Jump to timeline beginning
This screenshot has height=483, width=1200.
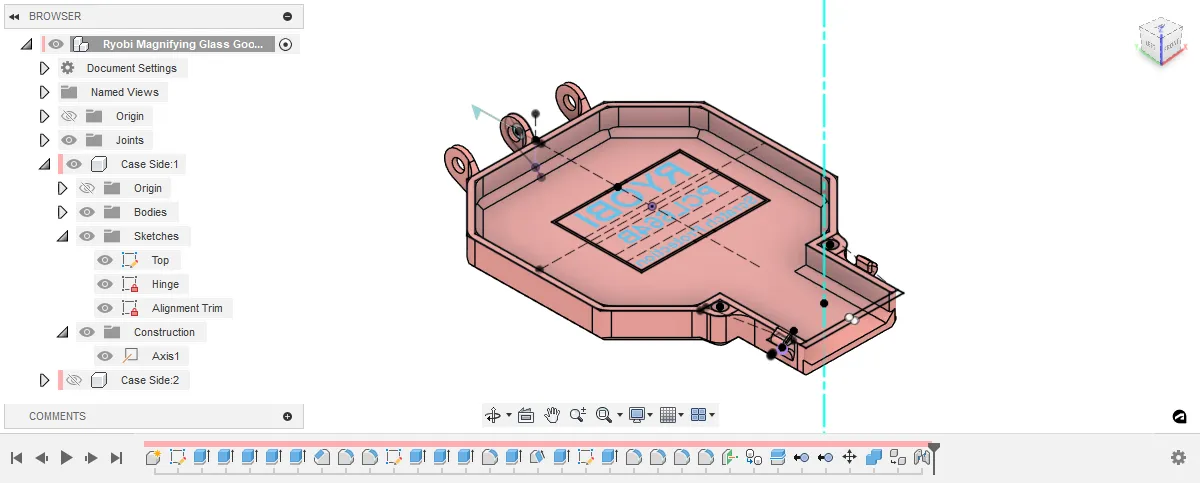pyautogui.click(x=17, y=458)
